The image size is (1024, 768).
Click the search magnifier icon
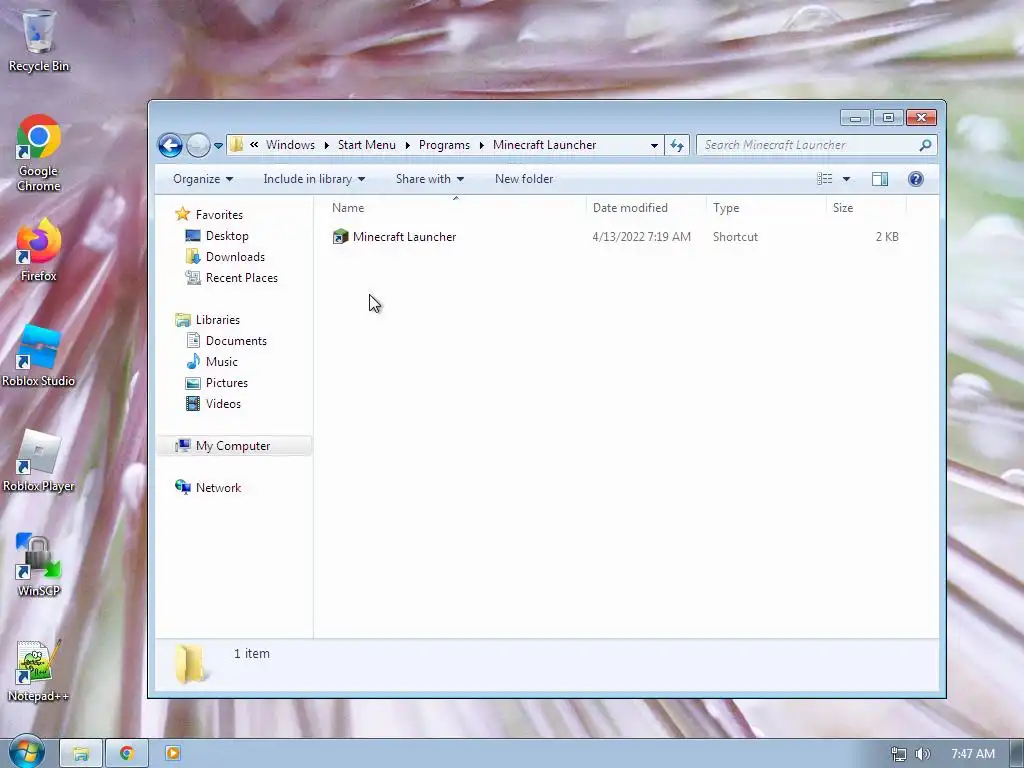click(925, 145)
